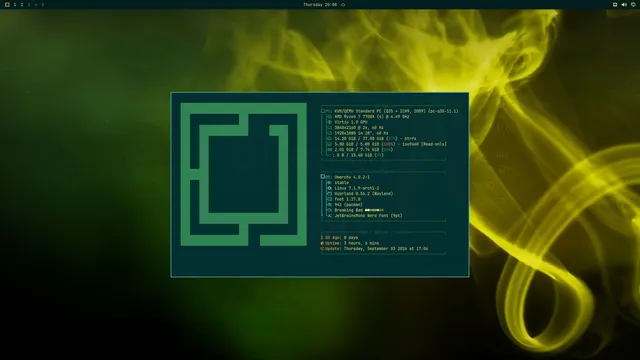Click the value '0 days' after OS Age
Image resolution: width=640 pixels, height=360 pixels.
351,238
